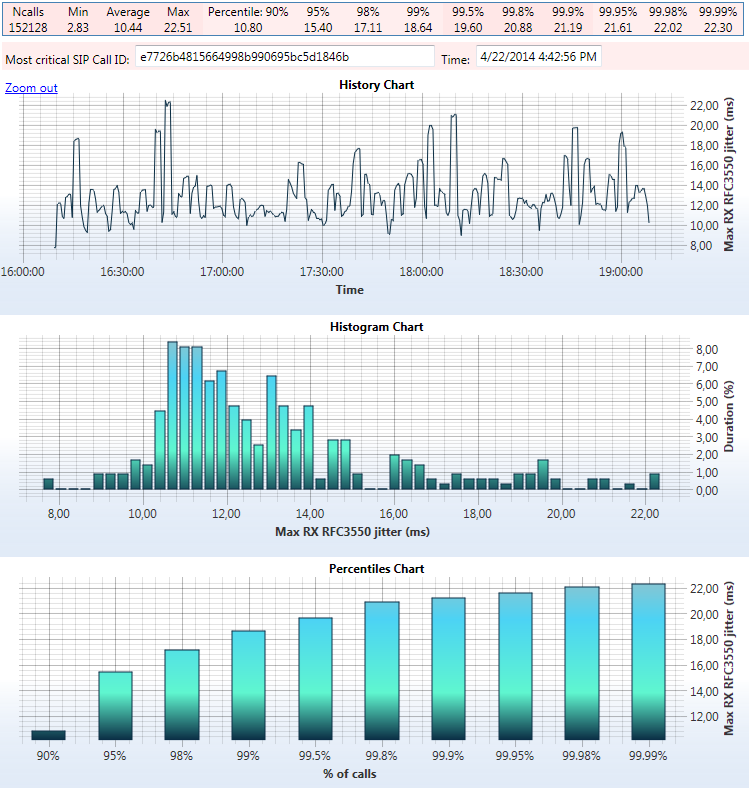Image resolution: width=749 pixels, height=788 pixels.
Task: Select the Max value 22.51 cell
Action: point(178,27)
